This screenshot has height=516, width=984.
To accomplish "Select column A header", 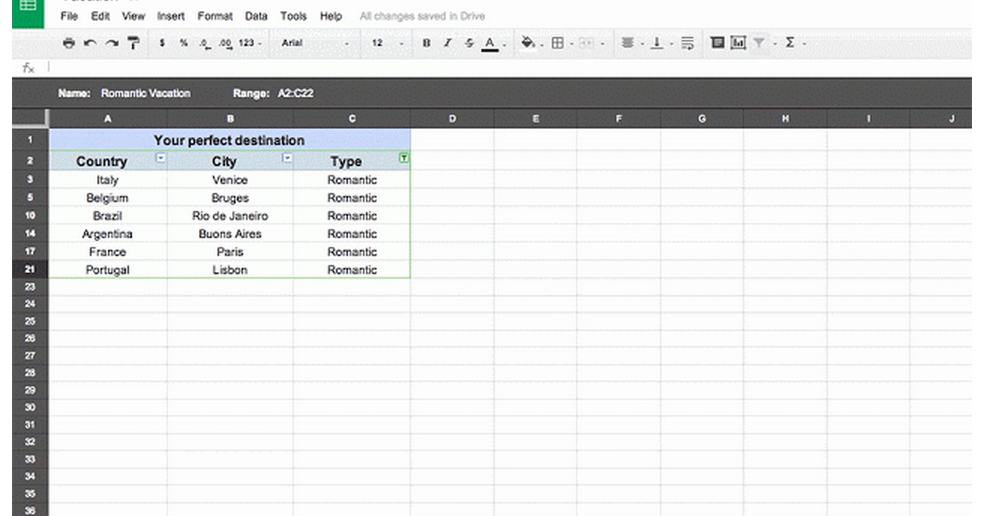I will click(x=108, y=119).
